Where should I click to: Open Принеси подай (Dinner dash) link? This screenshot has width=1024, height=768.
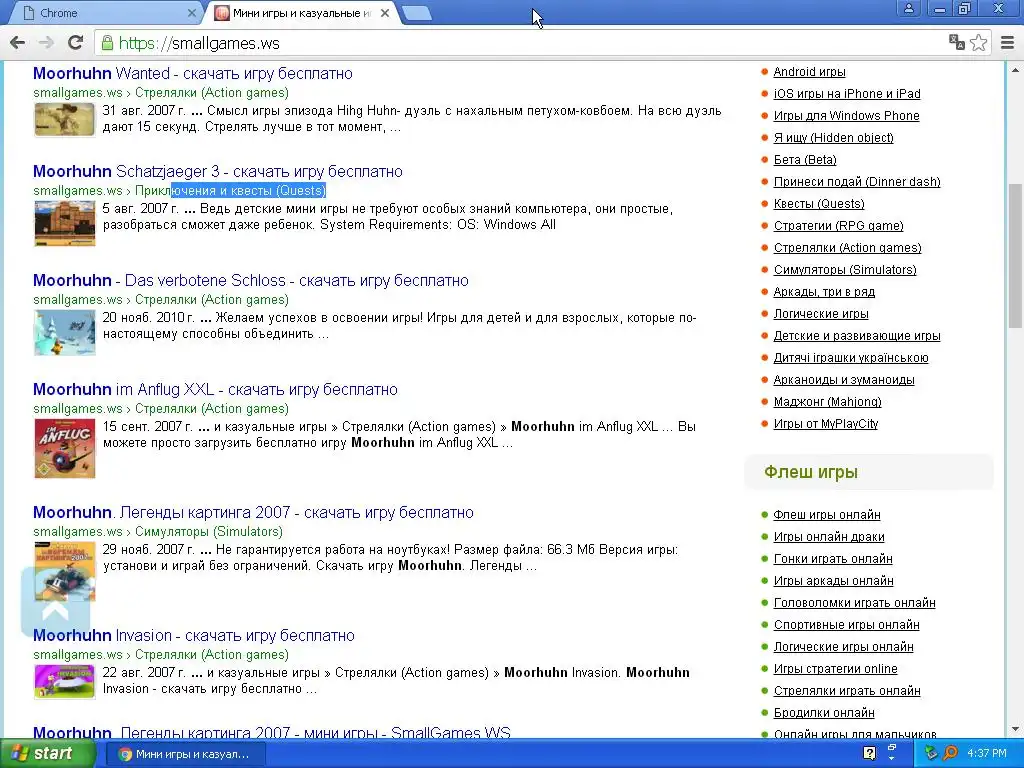coord(857,182)
